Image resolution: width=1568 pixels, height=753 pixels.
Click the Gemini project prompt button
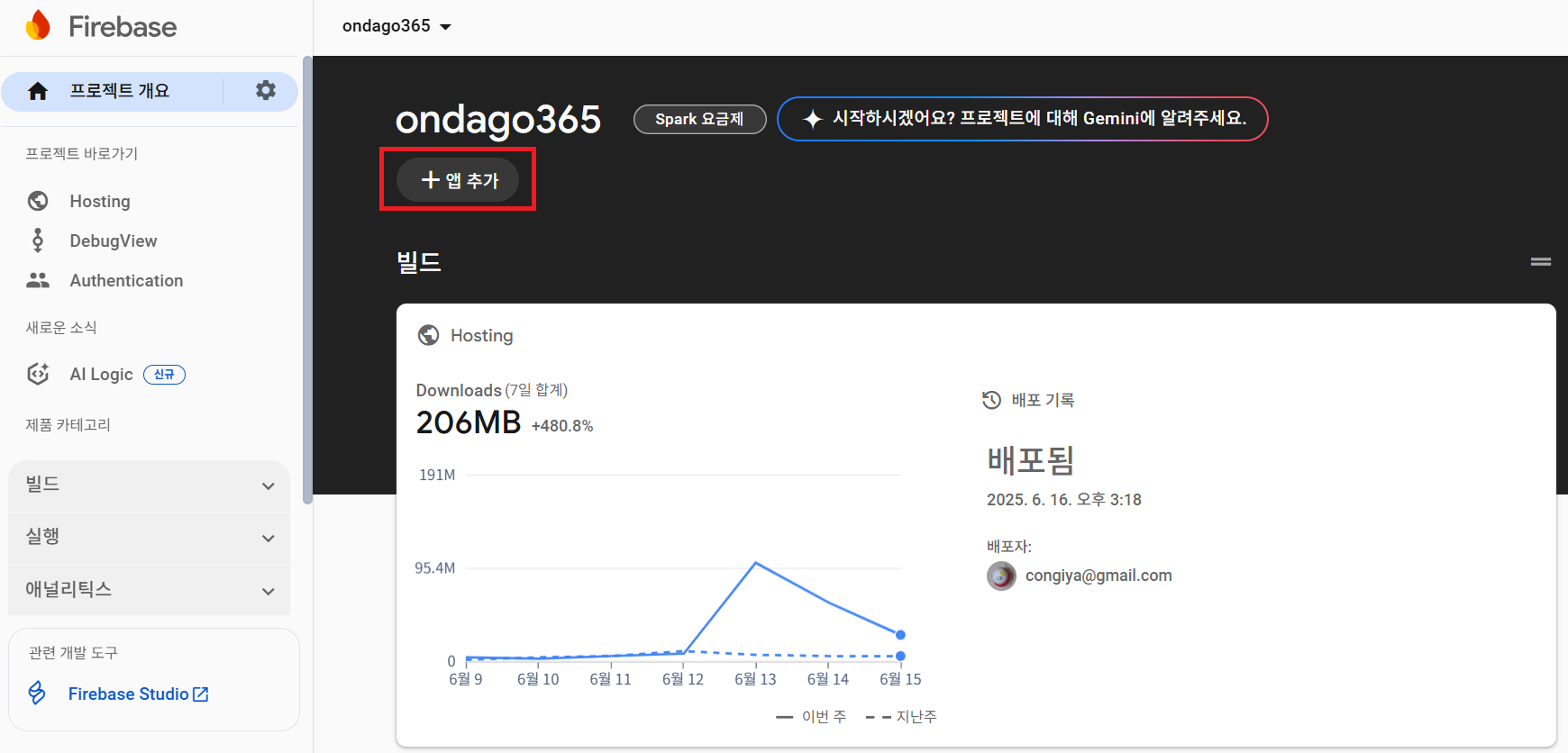(1022, 119)
